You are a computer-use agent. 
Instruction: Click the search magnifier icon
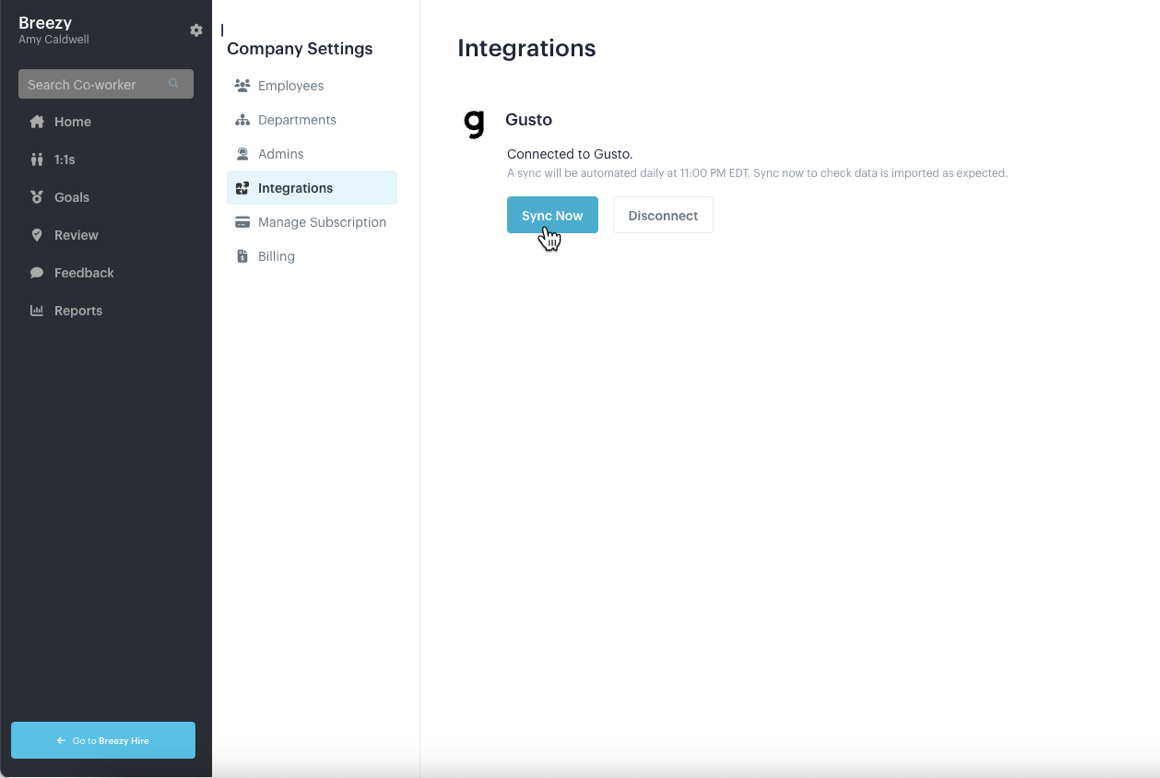[x=173, y=84]
